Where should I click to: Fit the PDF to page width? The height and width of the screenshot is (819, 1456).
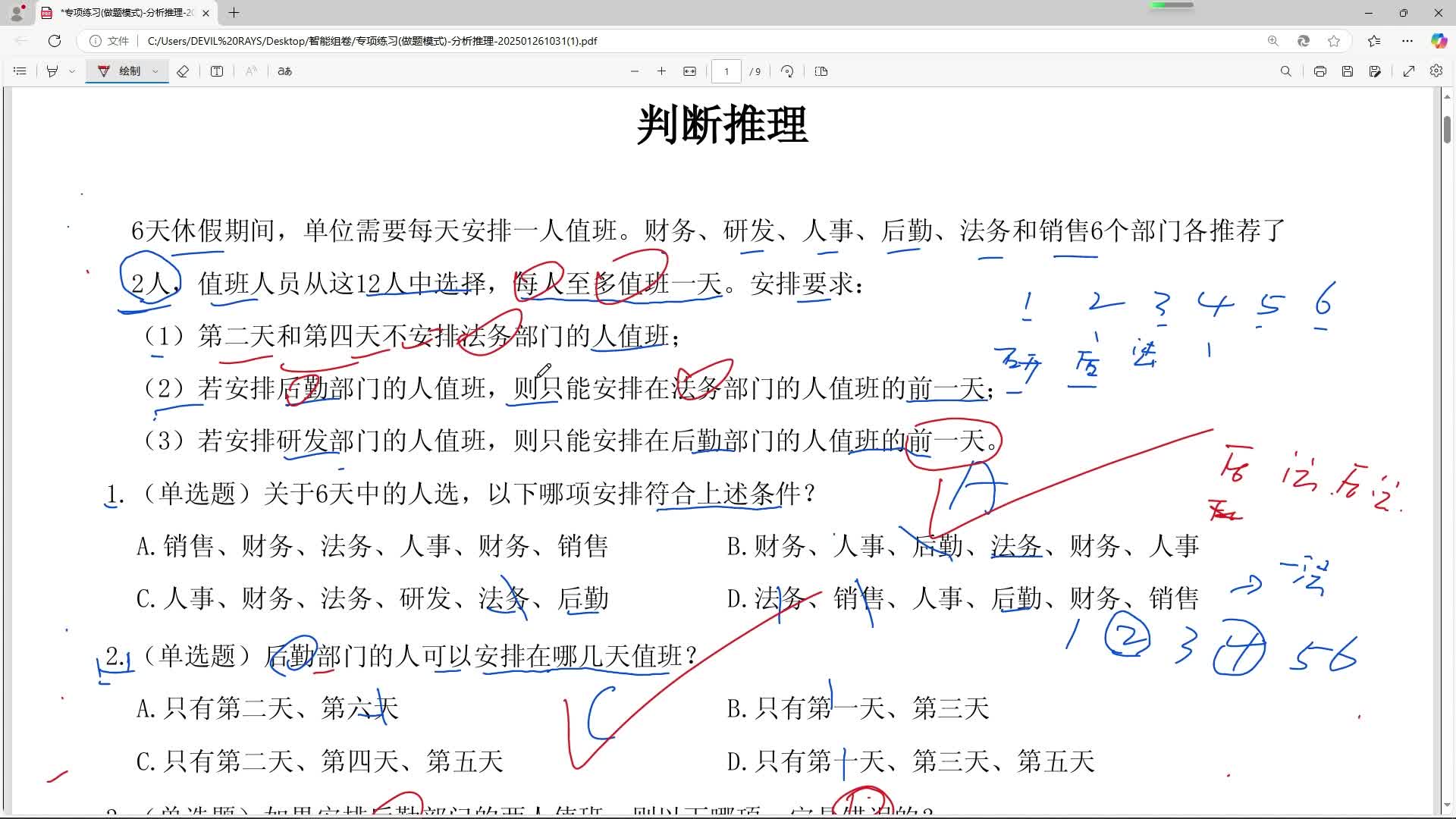coord(689,71)
